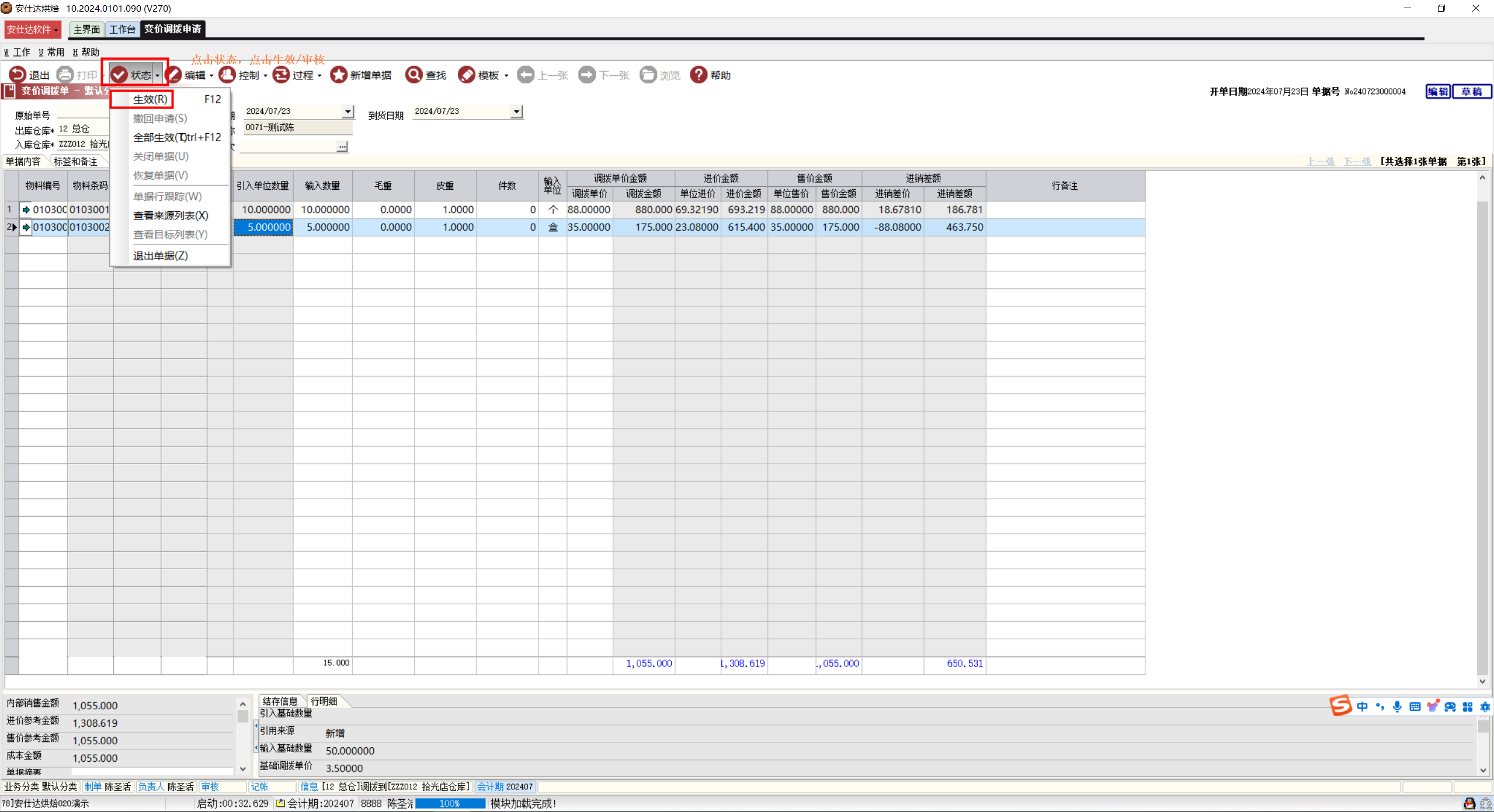Click the 查找 search icon
Viewport: 1494px width, 812px height.
(x=414, y=75)
